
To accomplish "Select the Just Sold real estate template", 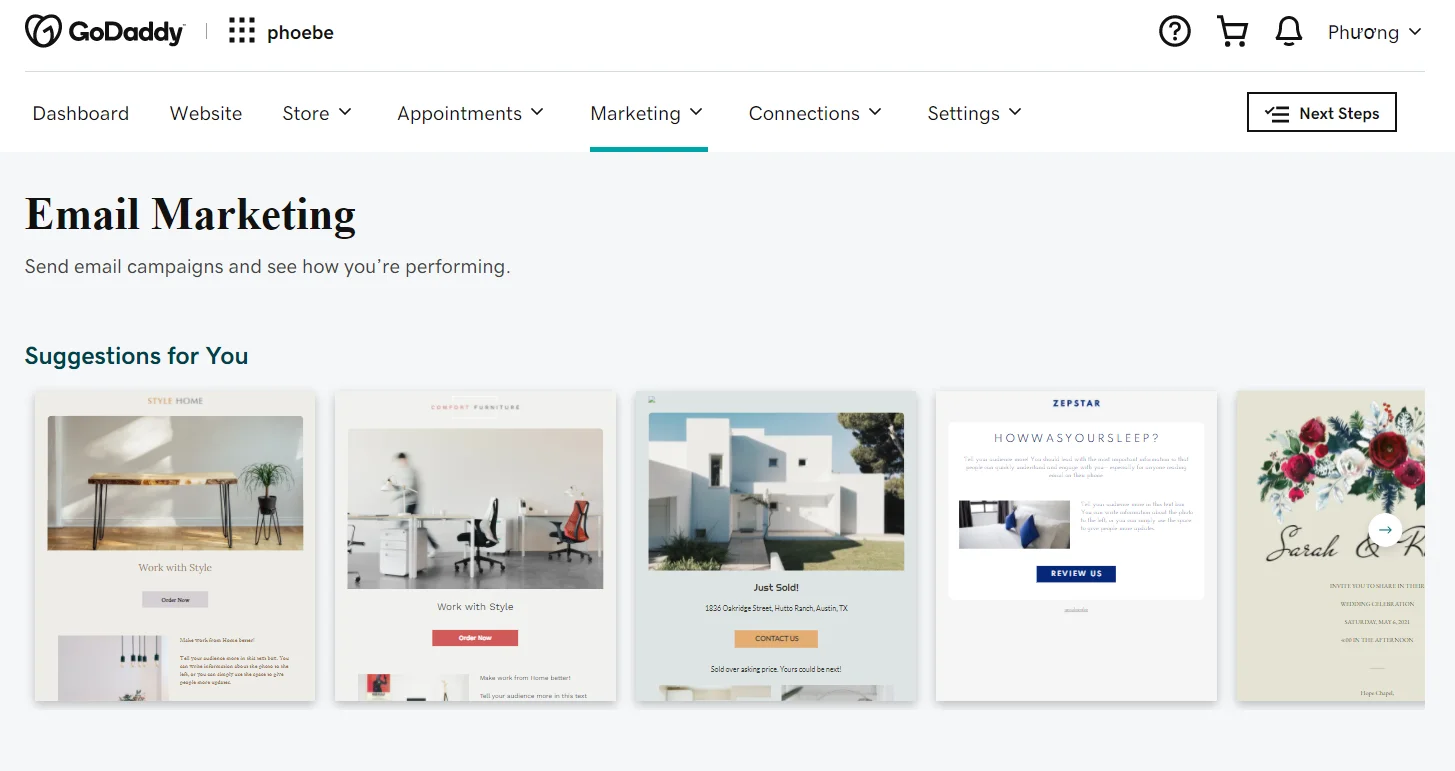I will pyautogui.click(x=776, y=546).
